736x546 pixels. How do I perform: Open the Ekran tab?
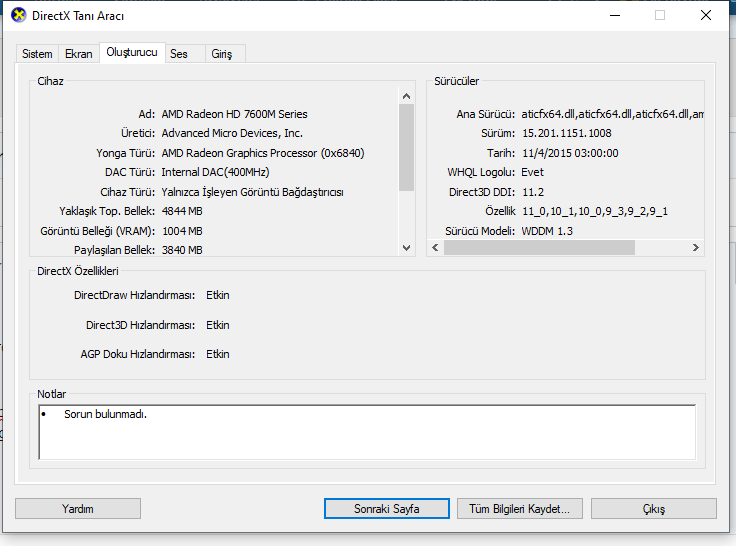click(78, 54)
